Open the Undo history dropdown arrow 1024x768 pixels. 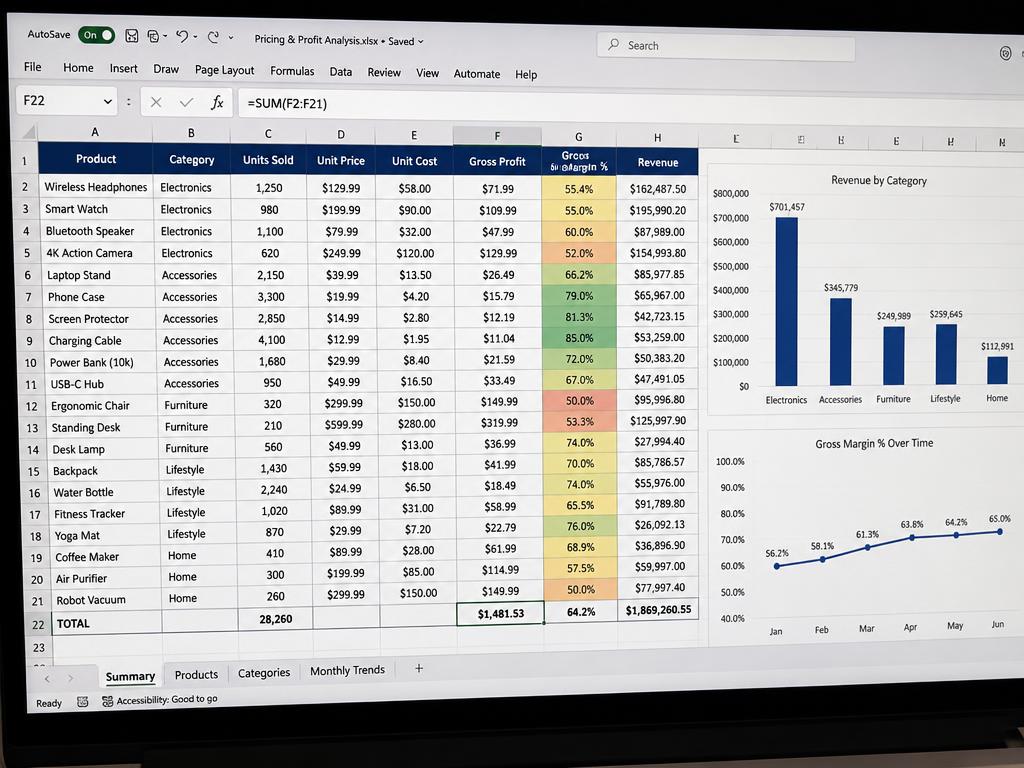[x=195, y=37]
